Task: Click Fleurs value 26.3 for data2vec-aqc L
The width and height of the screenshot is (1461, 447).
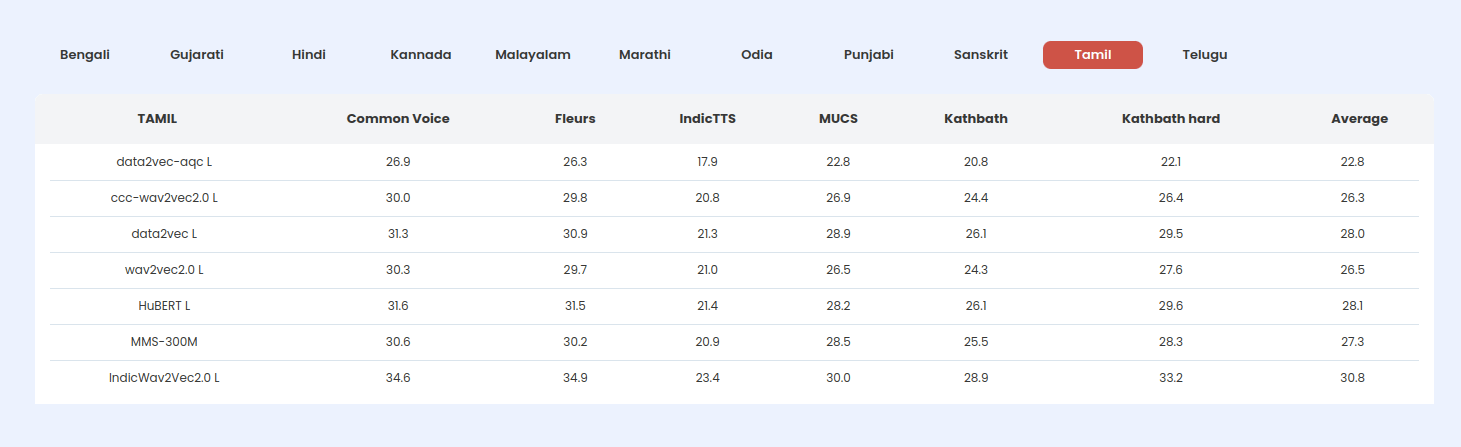Action: click(575, 162)
